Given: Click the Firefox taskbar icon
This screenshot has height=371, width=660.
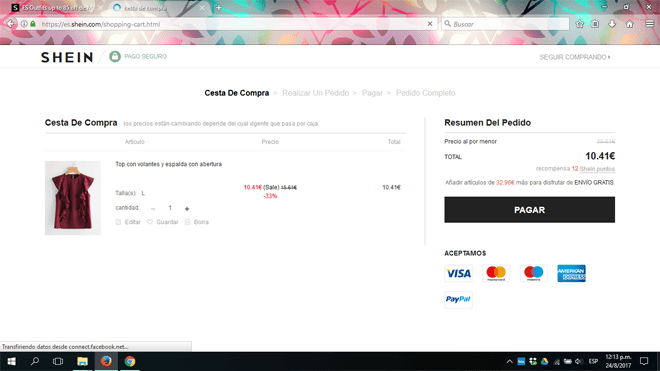Looking at the screenshot, I should click(106, 361).
